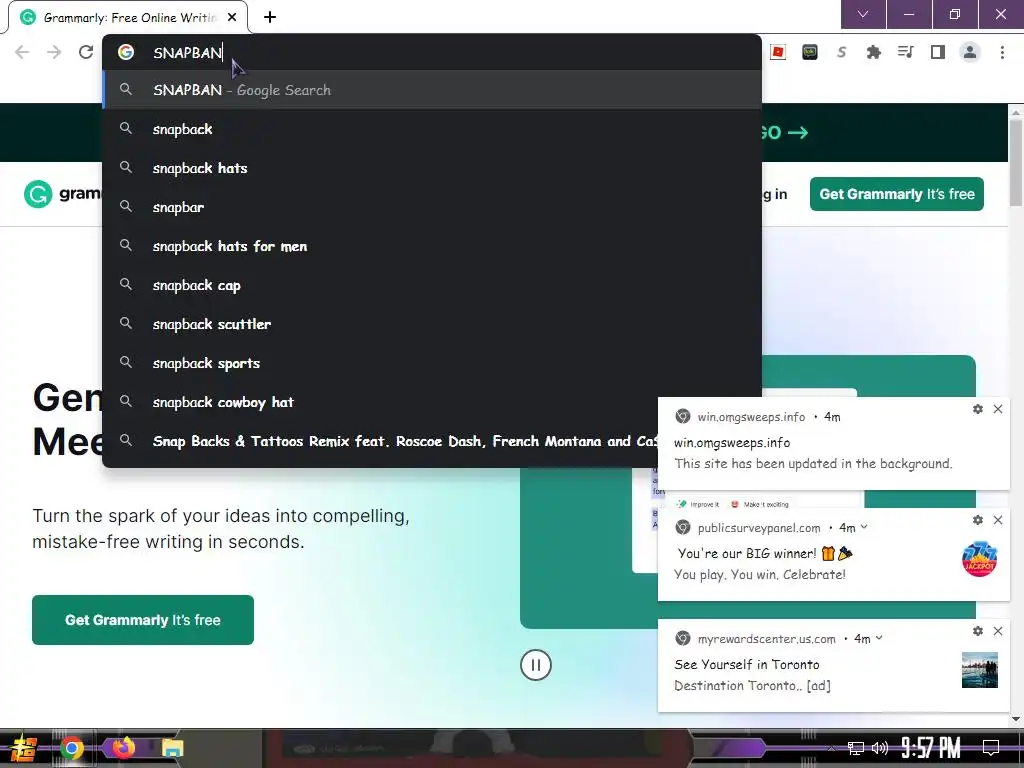Reload the page with the refresh icon
1024x768 pixels.
(x=86, y=52)
